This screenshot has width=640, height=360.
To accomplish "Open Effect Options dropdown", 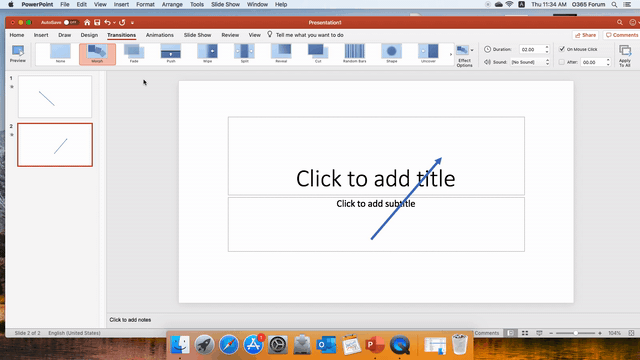I will pos(464,56).
